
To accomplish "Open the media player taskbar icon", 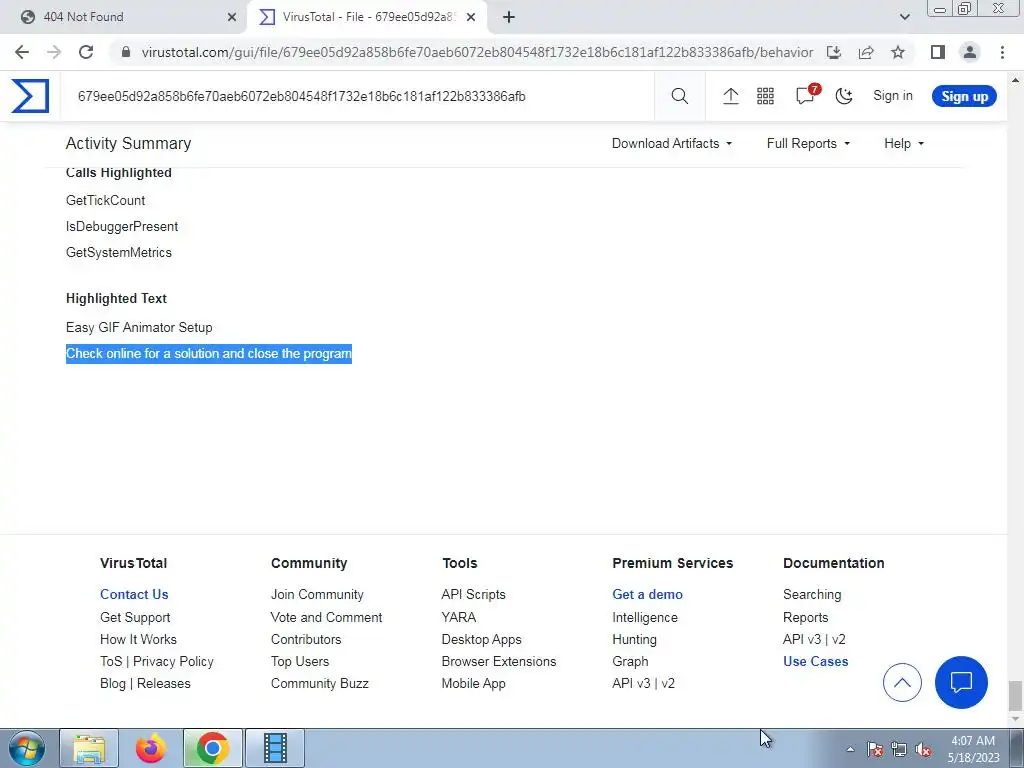I will (x=275, y=748).
